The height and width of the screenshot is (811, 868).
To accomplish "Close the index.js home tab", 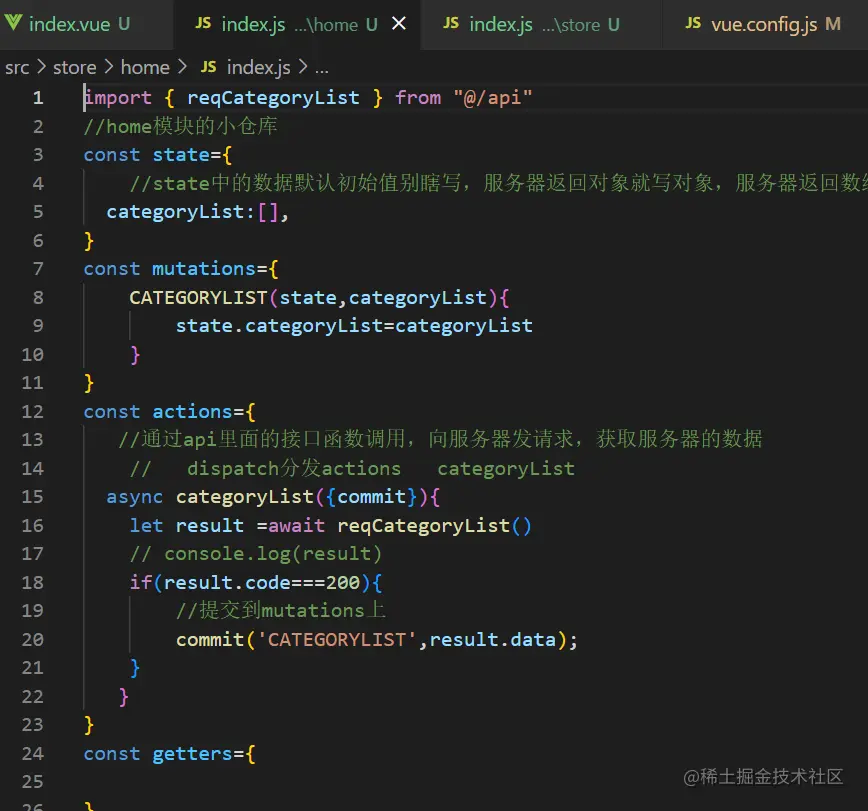I will click(x=399, y=23).
